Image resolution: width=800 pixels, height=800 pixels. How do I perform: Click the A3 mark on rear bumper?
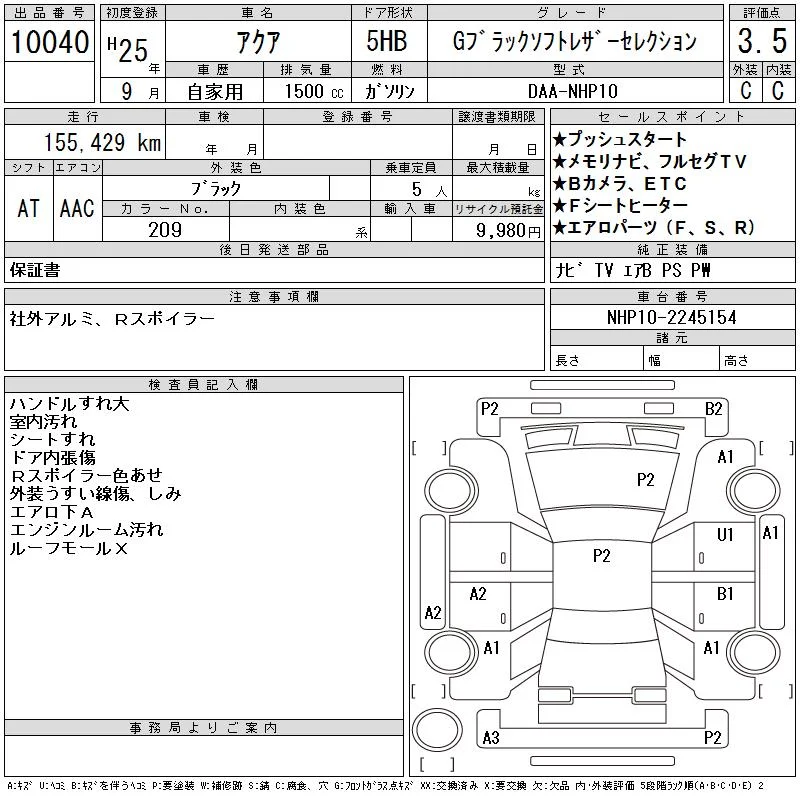491,737
